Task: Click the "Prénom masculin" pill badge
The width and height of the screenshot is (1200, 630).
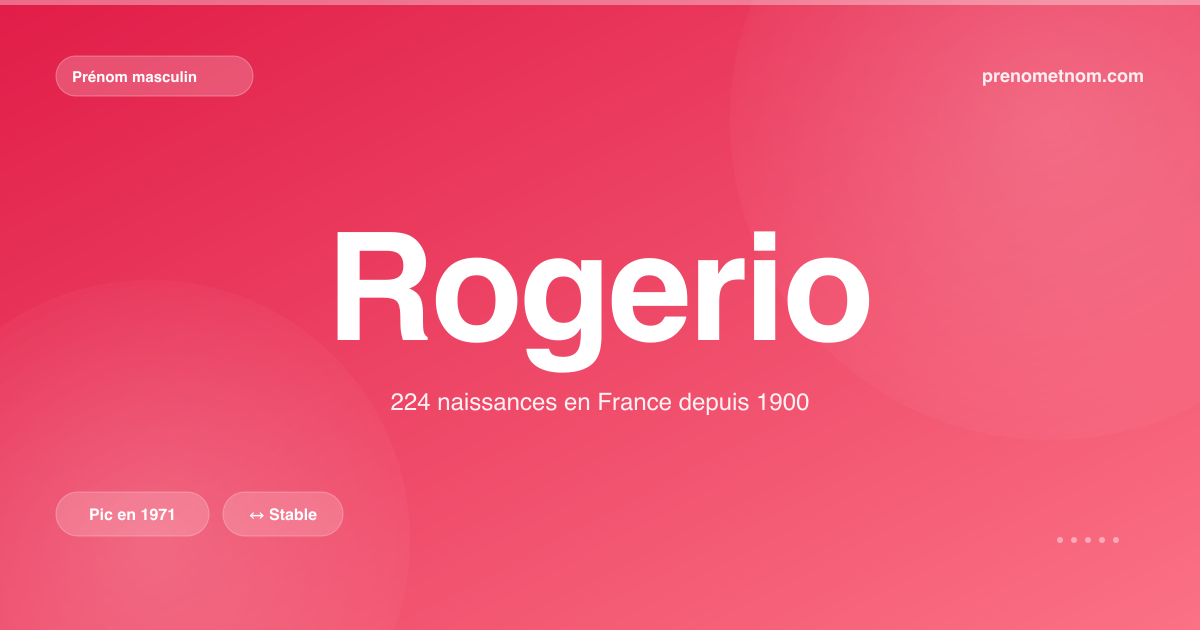Action: coord(154,76)
